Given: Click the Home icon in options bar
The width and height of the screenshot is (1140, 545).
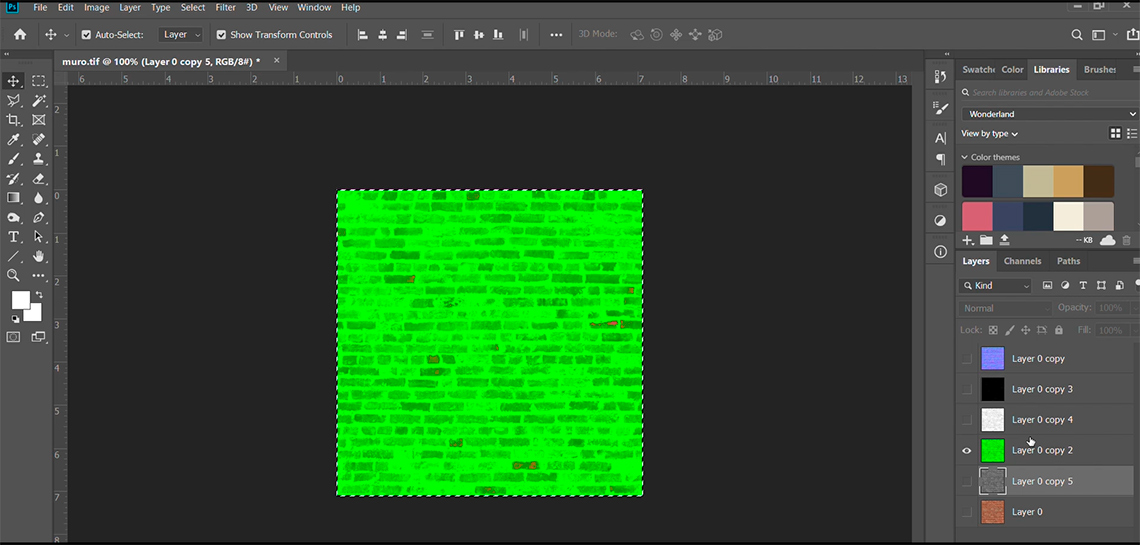Looking at the screenshot, I should coord(19,35).
